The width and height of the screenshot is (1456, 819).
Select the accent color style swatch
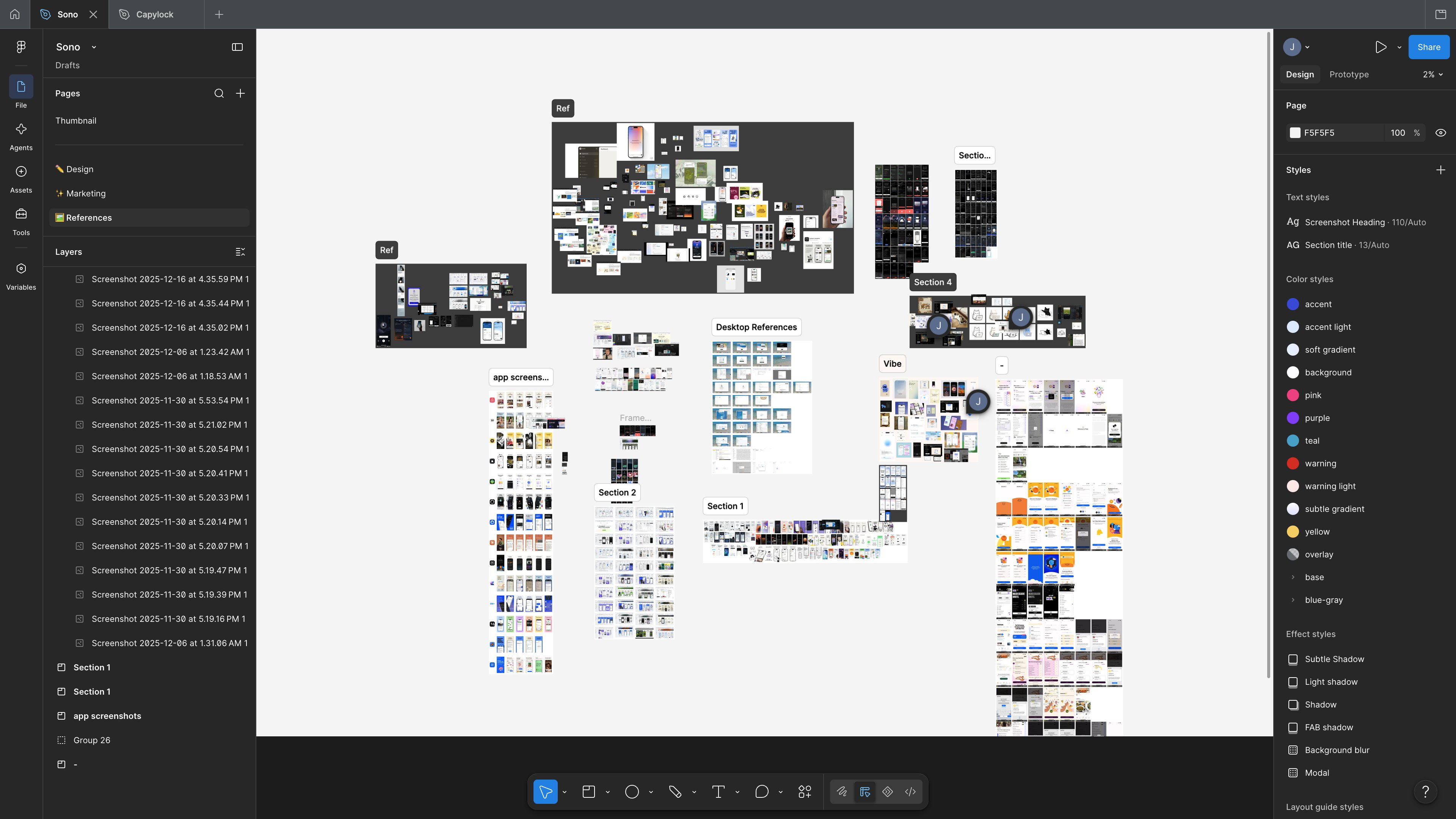click(1293, 304)
